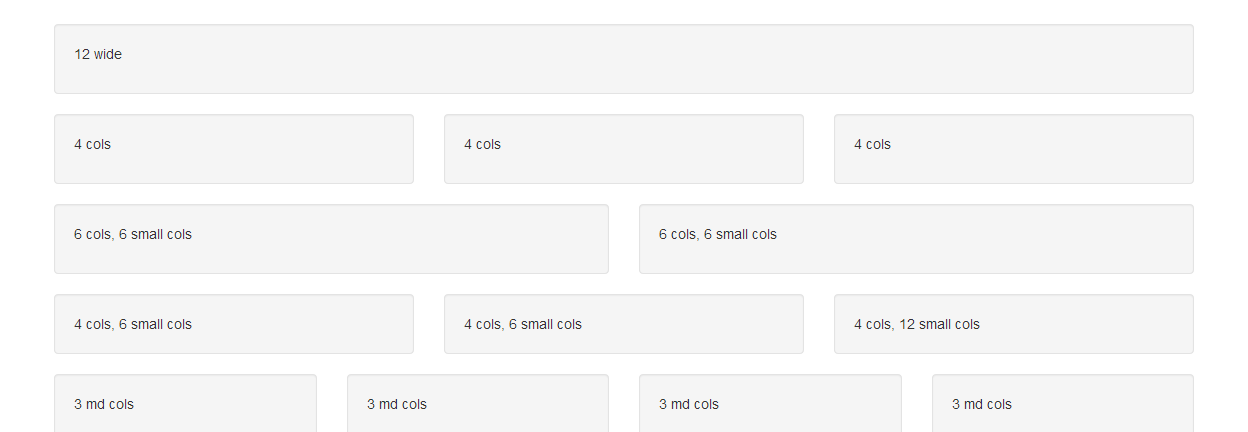Viewport: 1248px width, 432px height.
Task: Click the '4 cols' text in the middle box
Action: [x=483, y=144]
